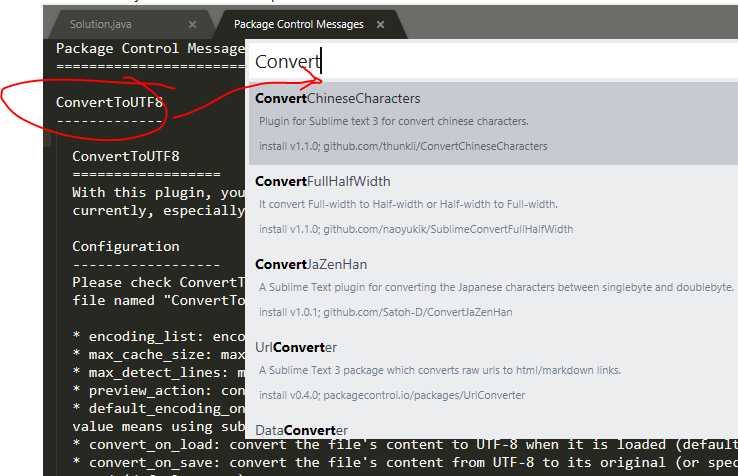Click the Package Control Message title line
The width and height of the screenshot is (738, 476).
point(150,48)
